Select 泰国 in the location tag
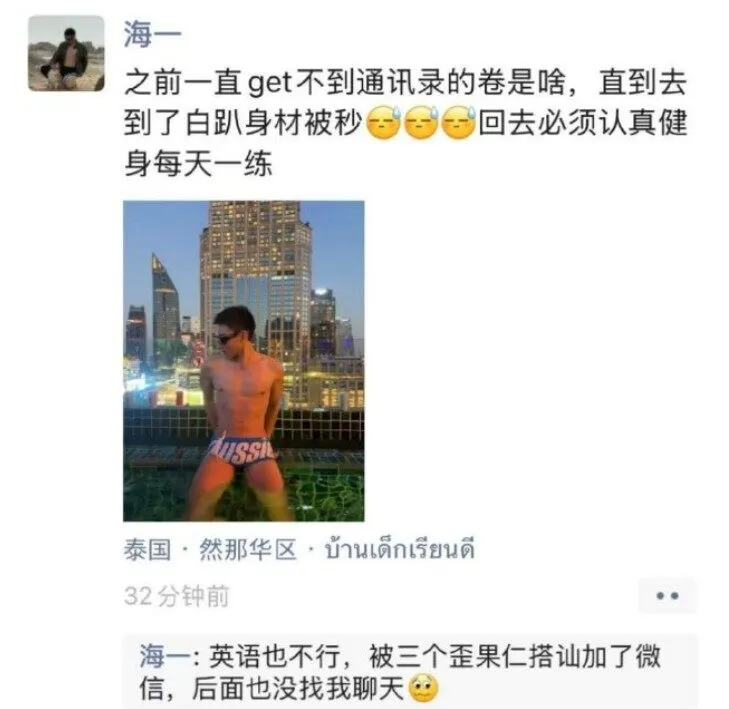729x709 pixels. pos(147,550)
